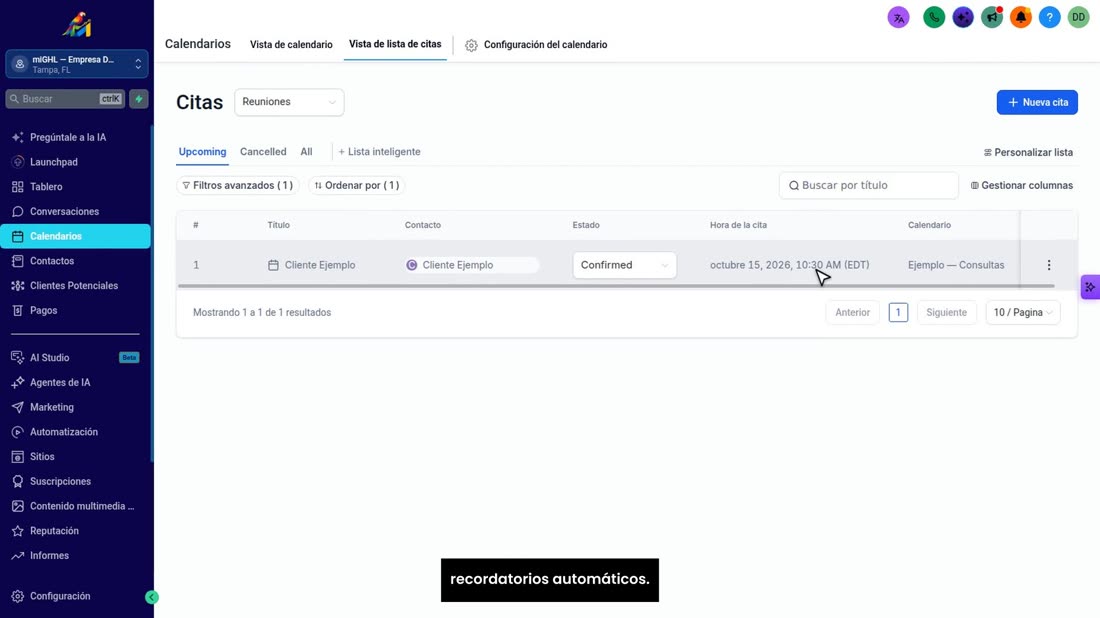Select page 1 in pagination
This screenshot has width=1100, height=618.
898,312
